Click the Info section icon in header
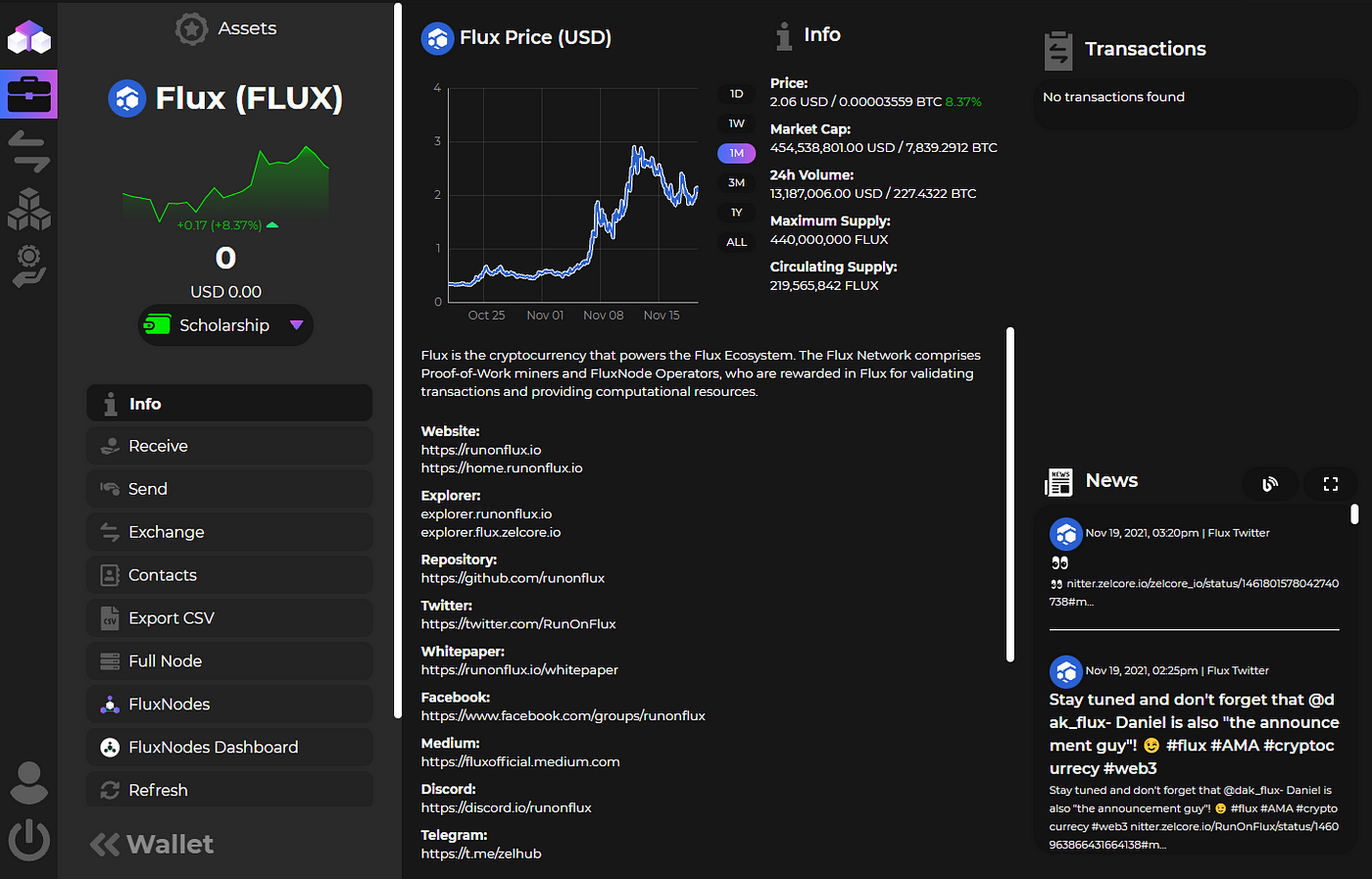The height and width of the screenshot is (879, 1372). [x=783, y=36]
